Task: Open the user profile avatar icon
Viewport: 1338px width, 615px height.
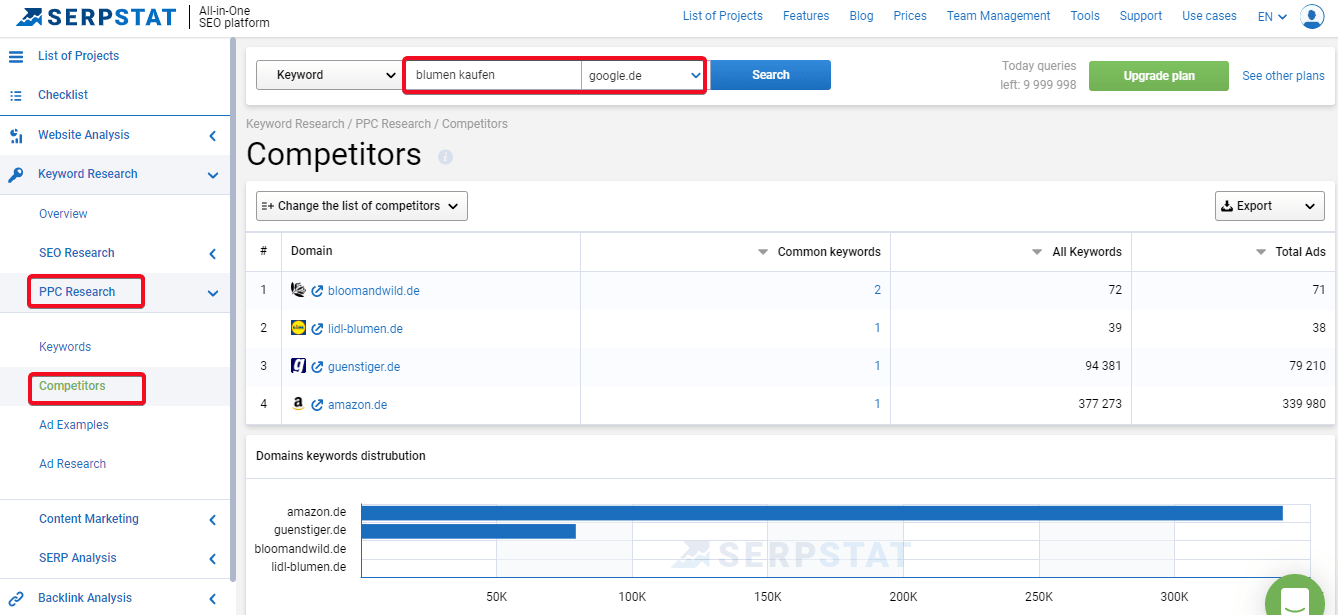Action: pyautogui.click(x=1312, y=16)
